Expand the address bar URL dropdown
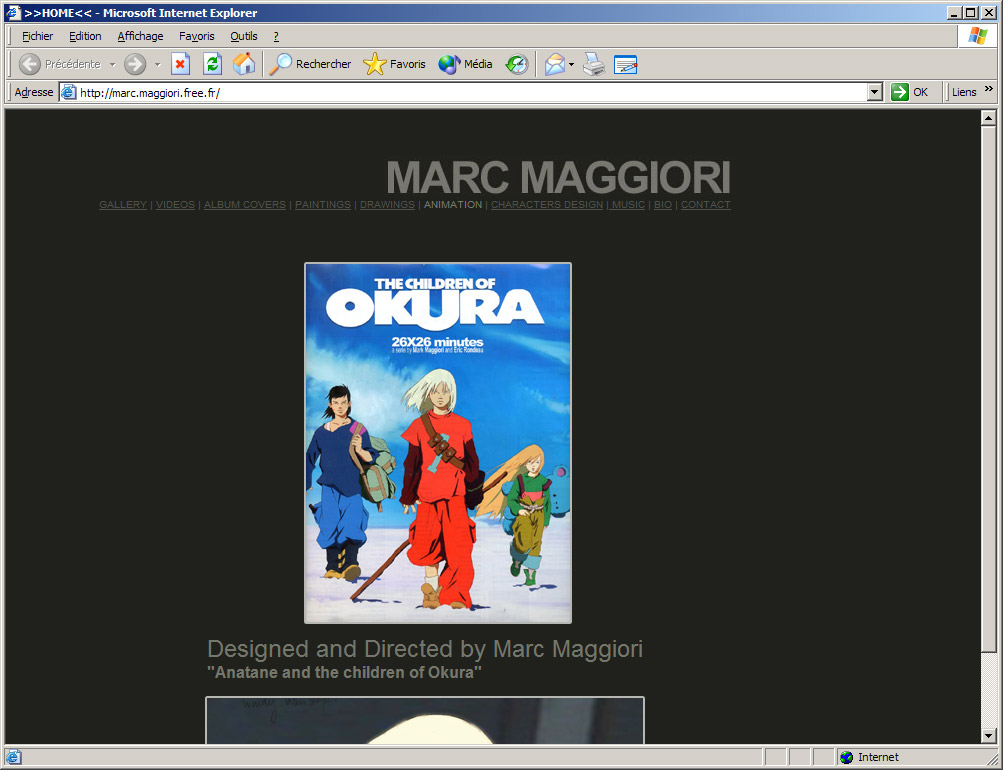The image size is (1003, 770). pyautogui.click(x=875, y=93)
